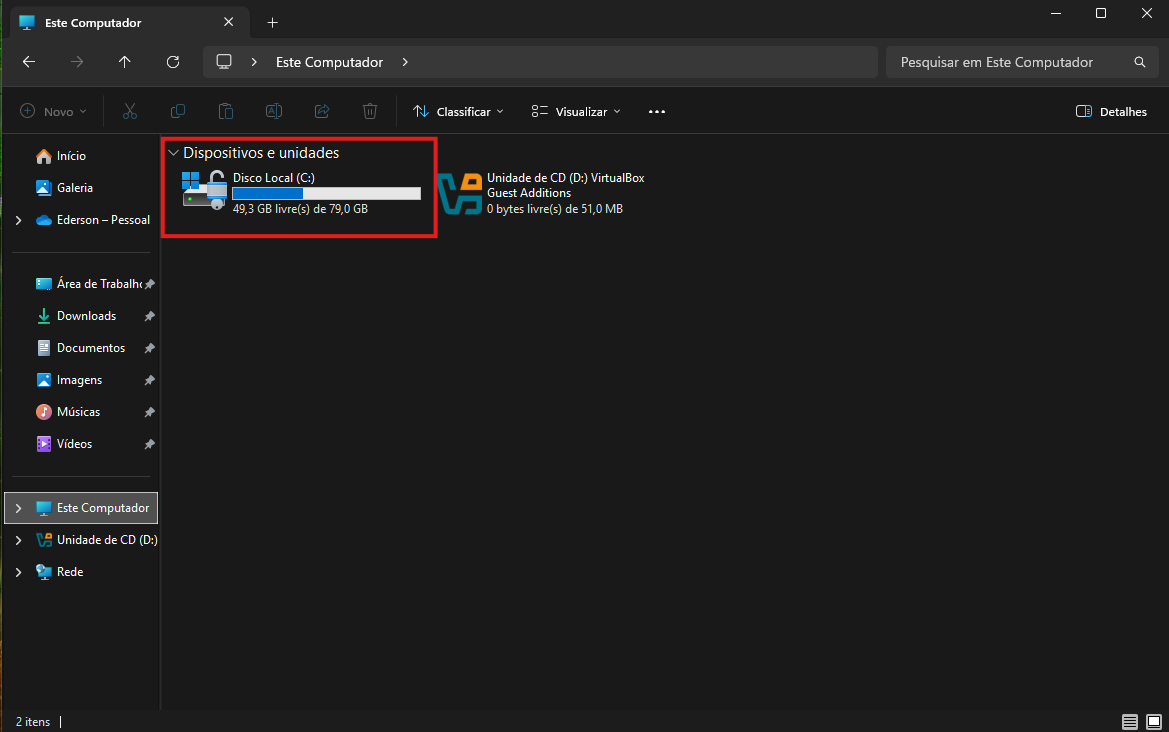Select the VirtualBox CD drive (D:) icon

(x=460, y=194)
